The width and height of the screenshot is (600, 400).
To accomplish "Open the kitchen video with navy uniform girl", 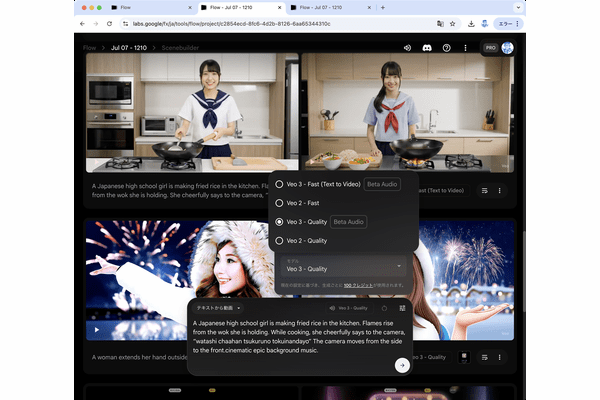I will [192, 113].
